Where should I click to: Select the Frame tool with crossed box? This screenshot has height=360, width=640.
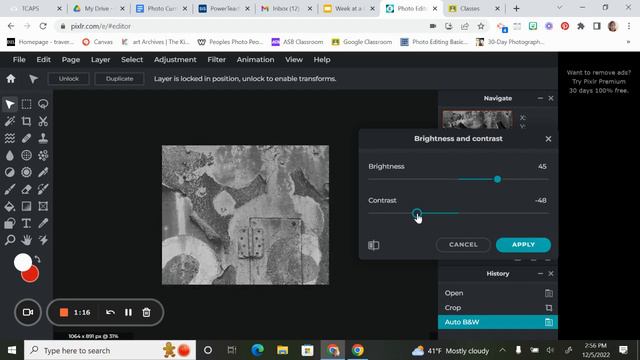tap(43, 206)
